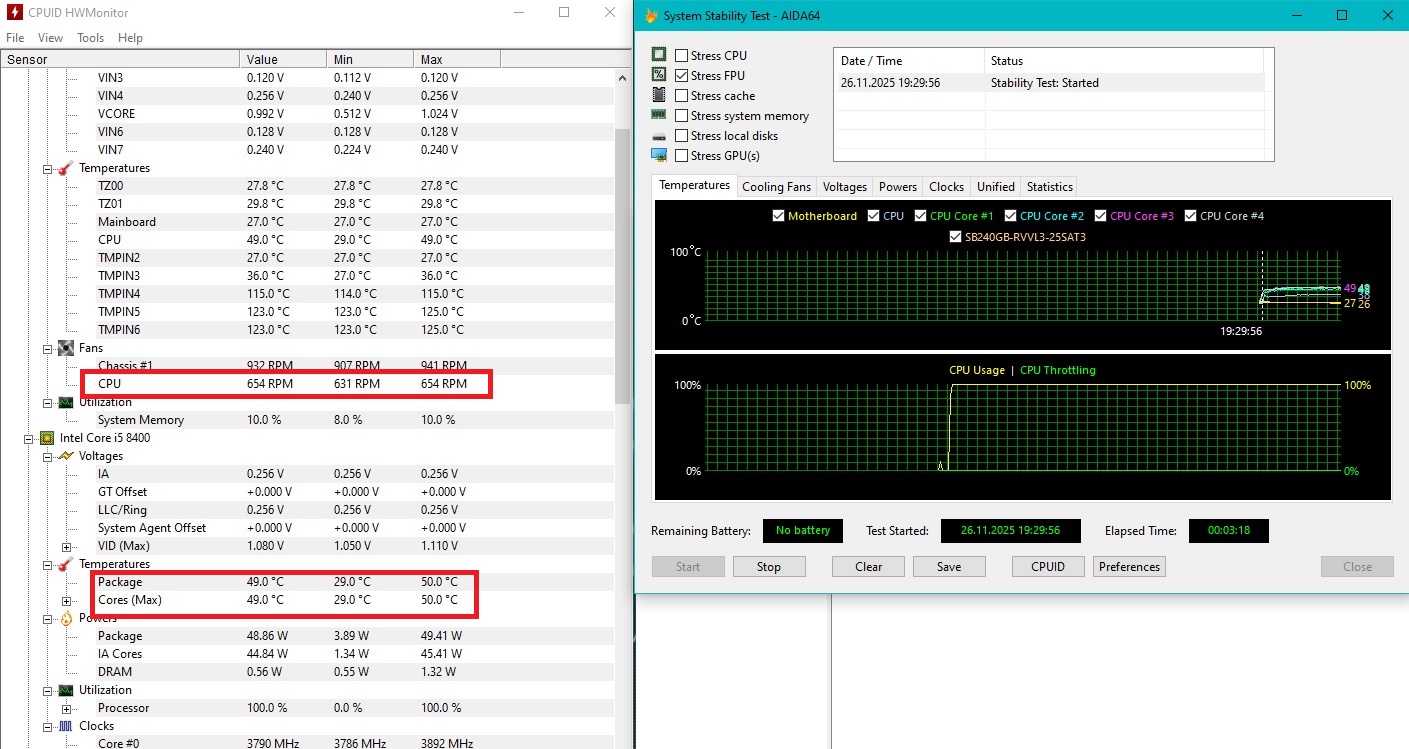Toggle the CPU Core #4 graph checkbox
The width and height of the screenshot is (1409, 749).
(x=1191, y=216)
